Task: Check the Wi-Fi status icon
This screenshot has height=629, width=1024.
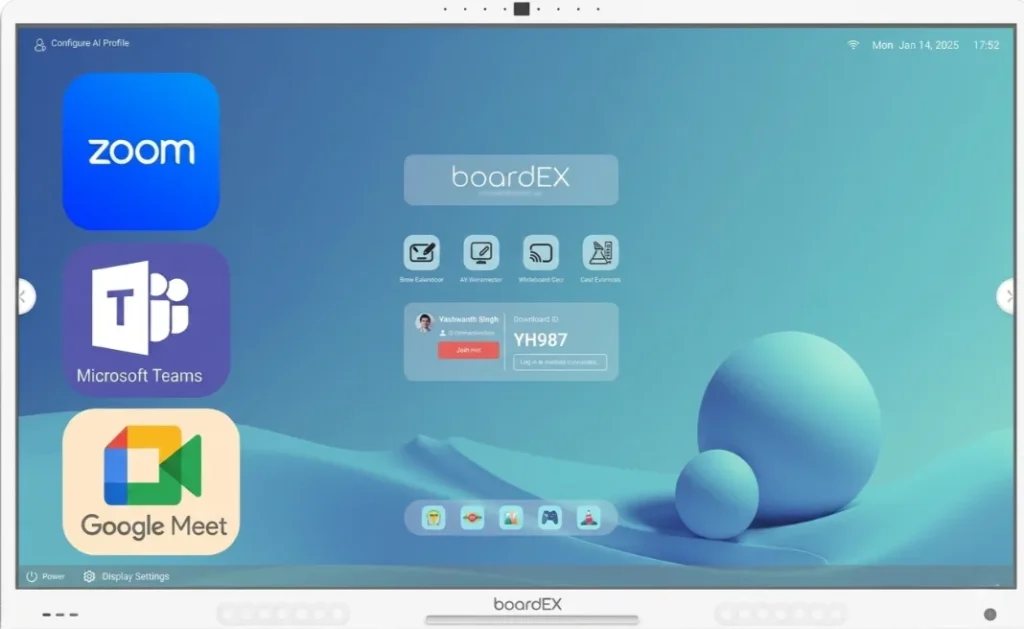Action: tap(853, 44)
